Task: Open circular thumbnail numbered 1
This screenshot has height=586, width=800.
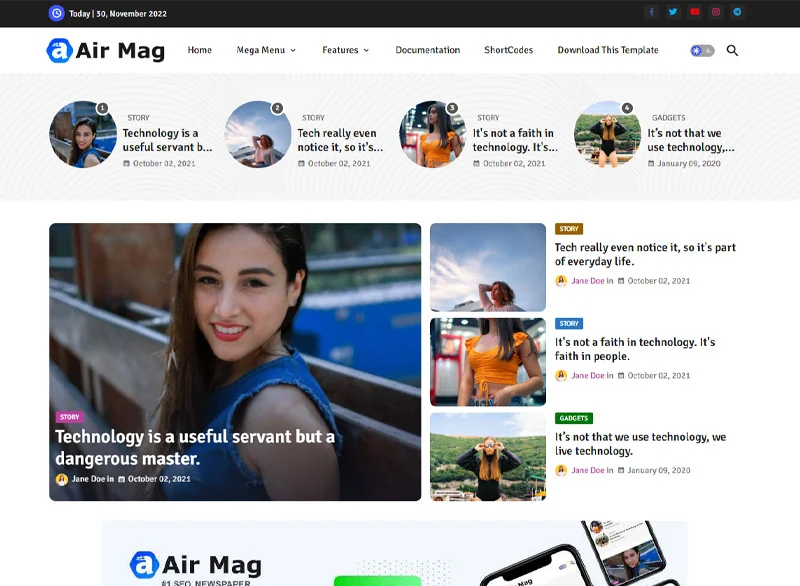Action: point(83,134)
